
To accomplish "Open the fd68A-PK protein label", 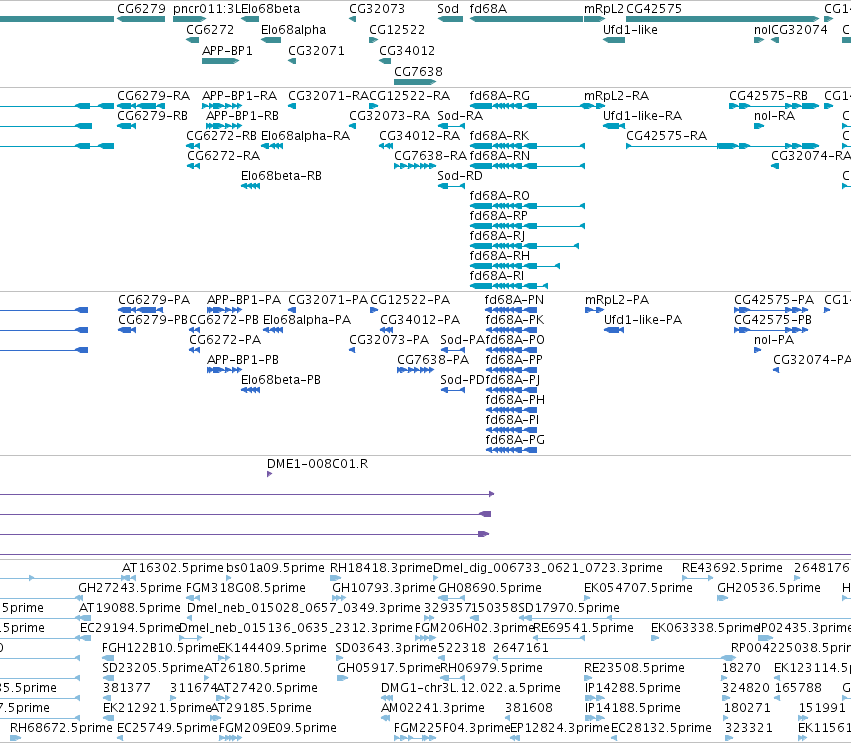I will click(x=515, y=320).
